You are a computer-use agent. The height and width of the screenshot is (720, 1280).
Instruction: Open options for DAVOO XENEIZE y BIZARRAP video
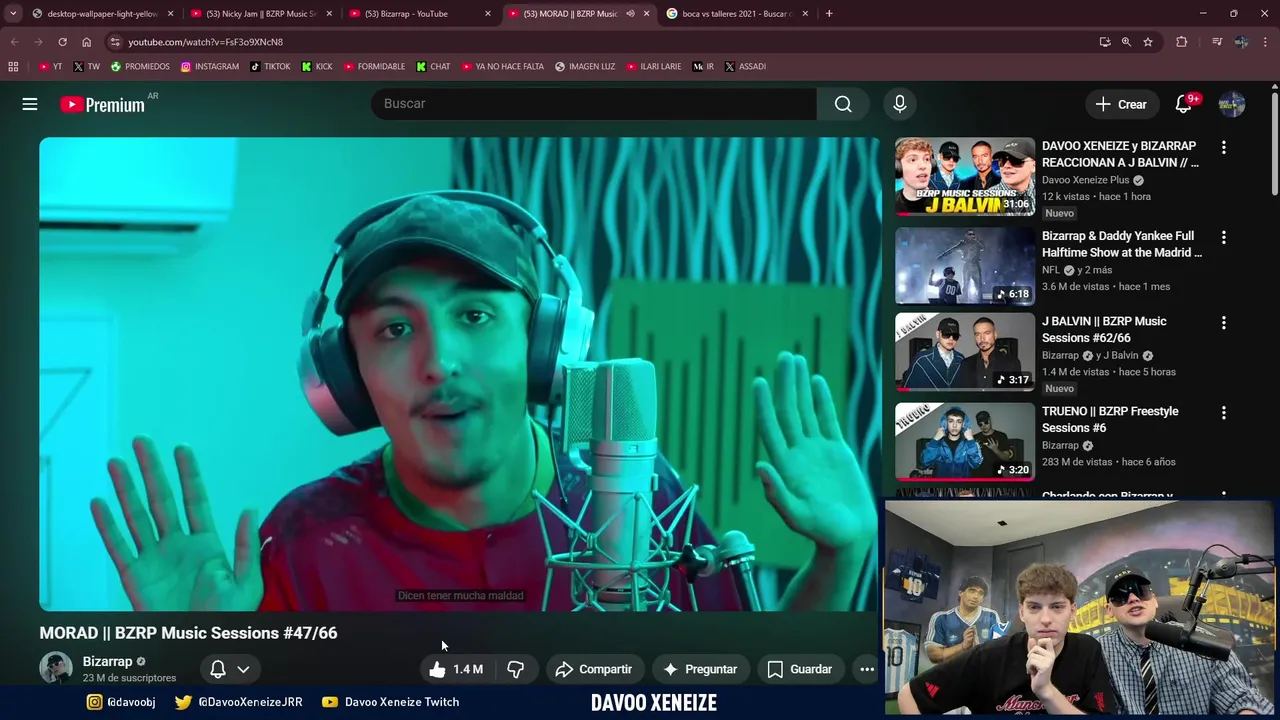click(x=1223, y=147)
